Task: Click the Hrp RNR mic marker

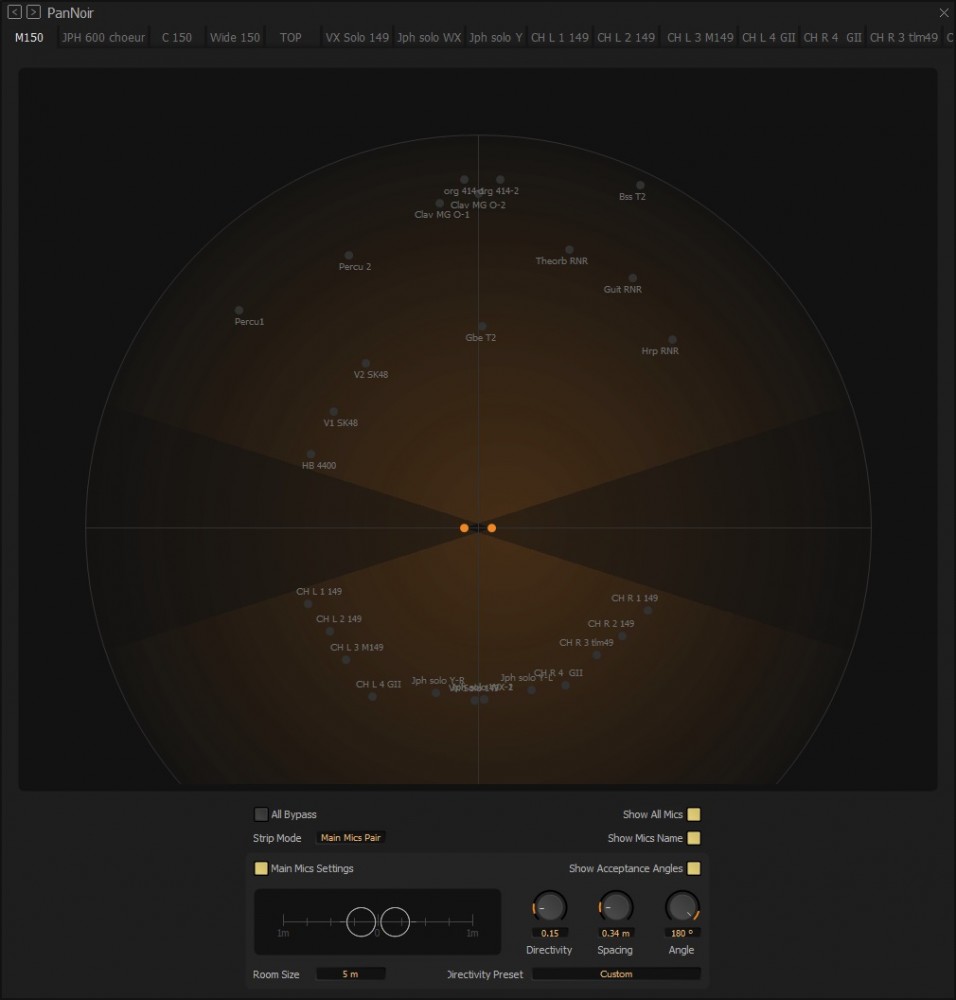Action: pos(672,340)
